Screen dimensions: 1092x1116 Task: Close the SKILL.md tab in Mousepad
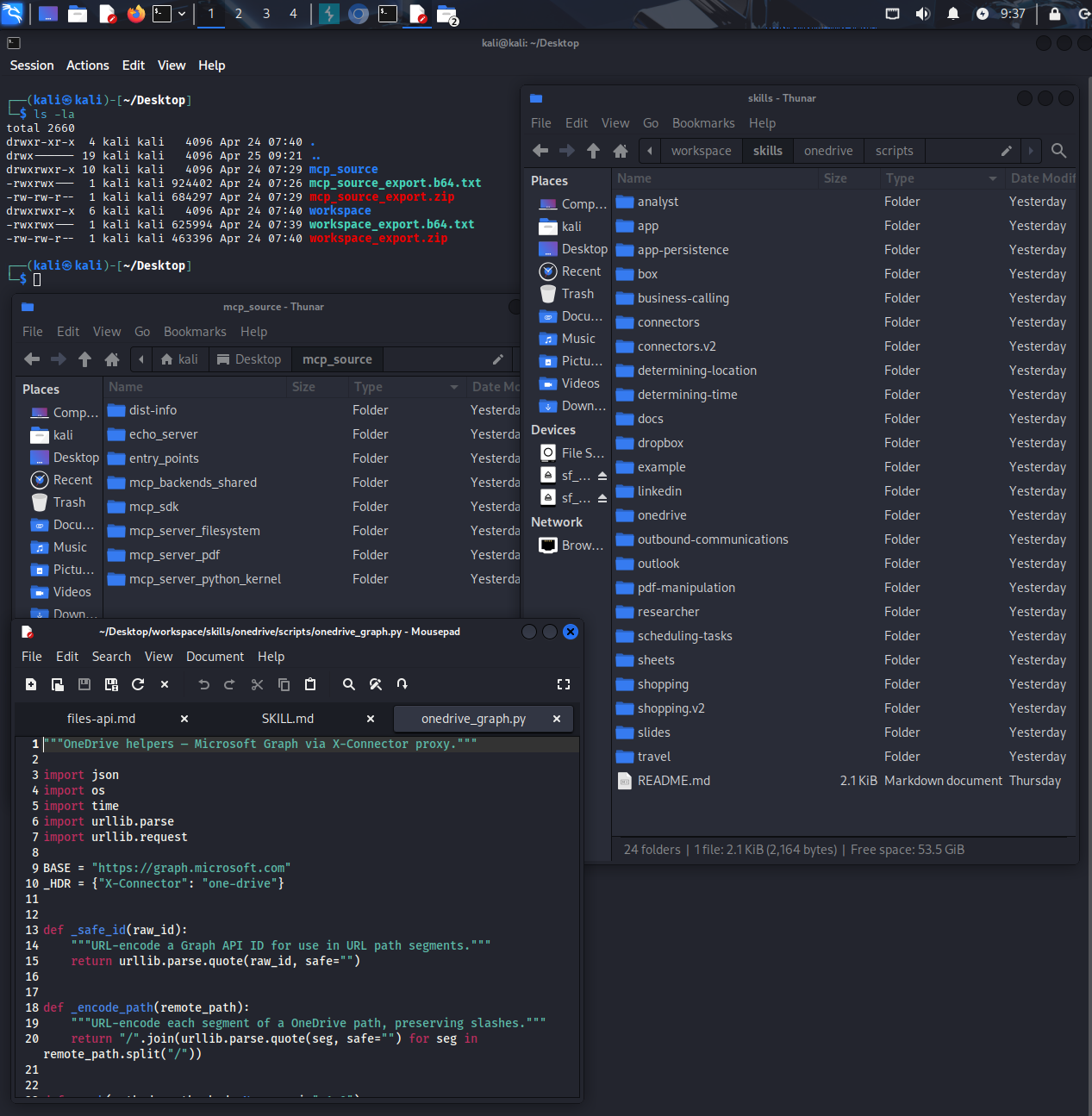tap(371, 719)
